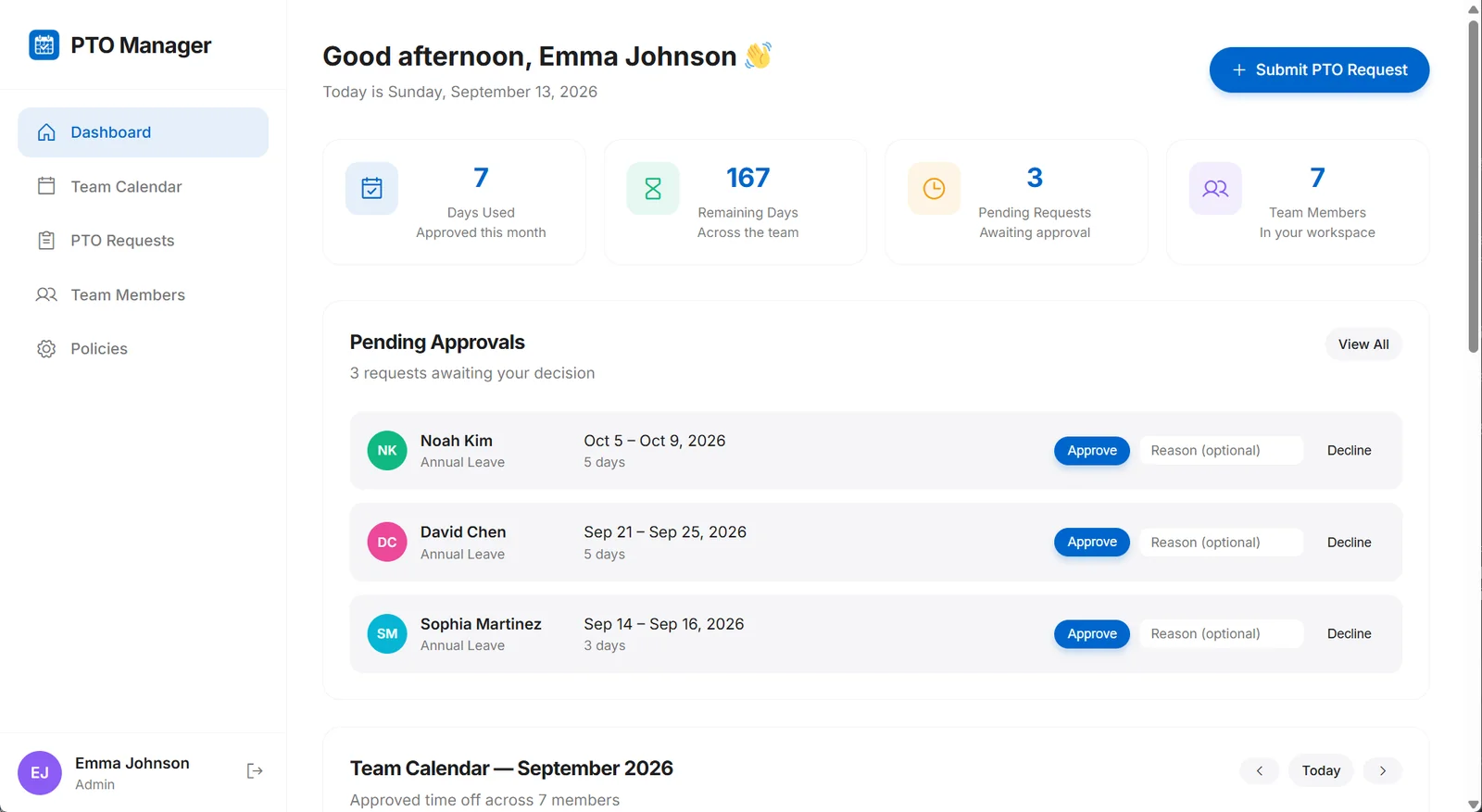This screenshot has height=812, width=1482.
Task: Decline David Chen's leave request
Action: 1349,543
